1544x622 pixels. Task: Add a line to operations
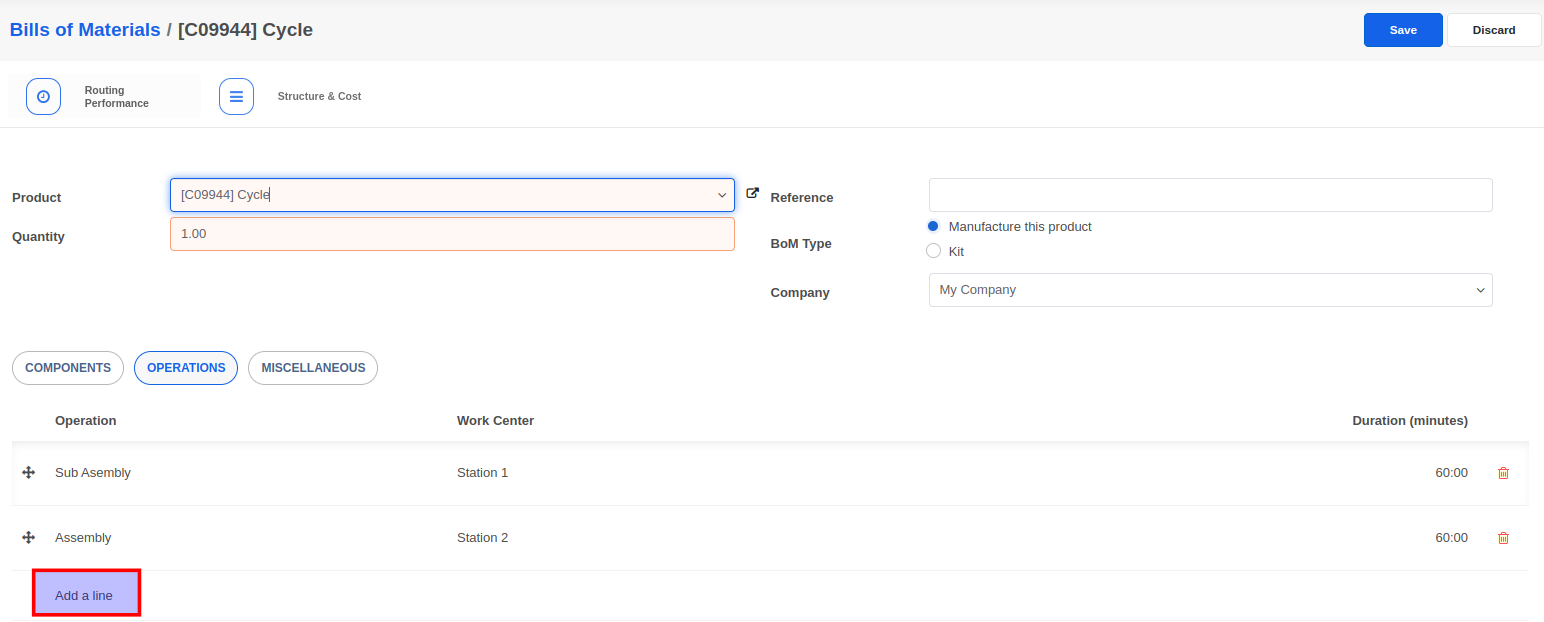tap(84, 595)
